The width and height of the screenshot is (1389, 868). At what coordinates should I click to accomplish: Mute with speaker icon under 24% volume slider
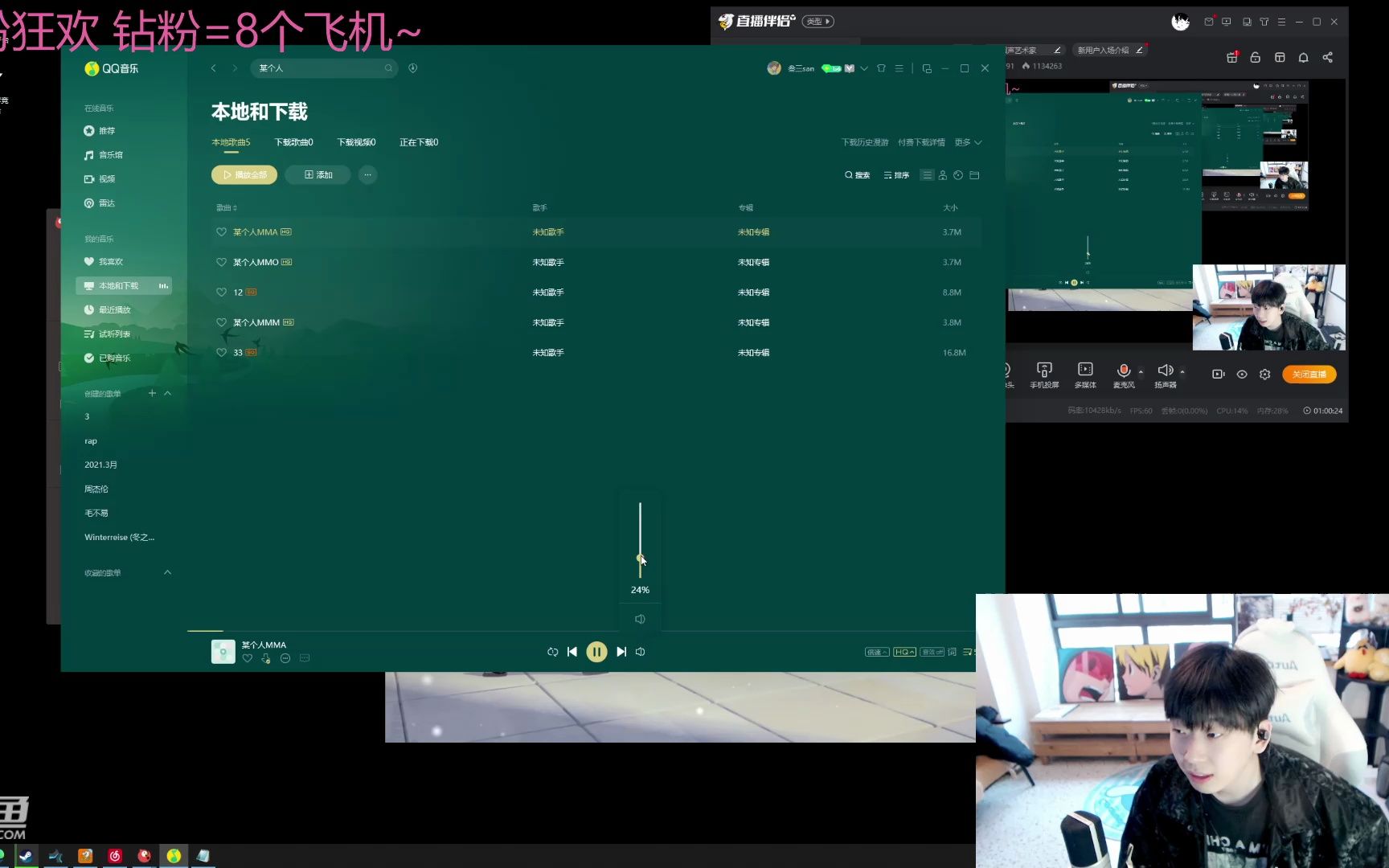(640, 619)
